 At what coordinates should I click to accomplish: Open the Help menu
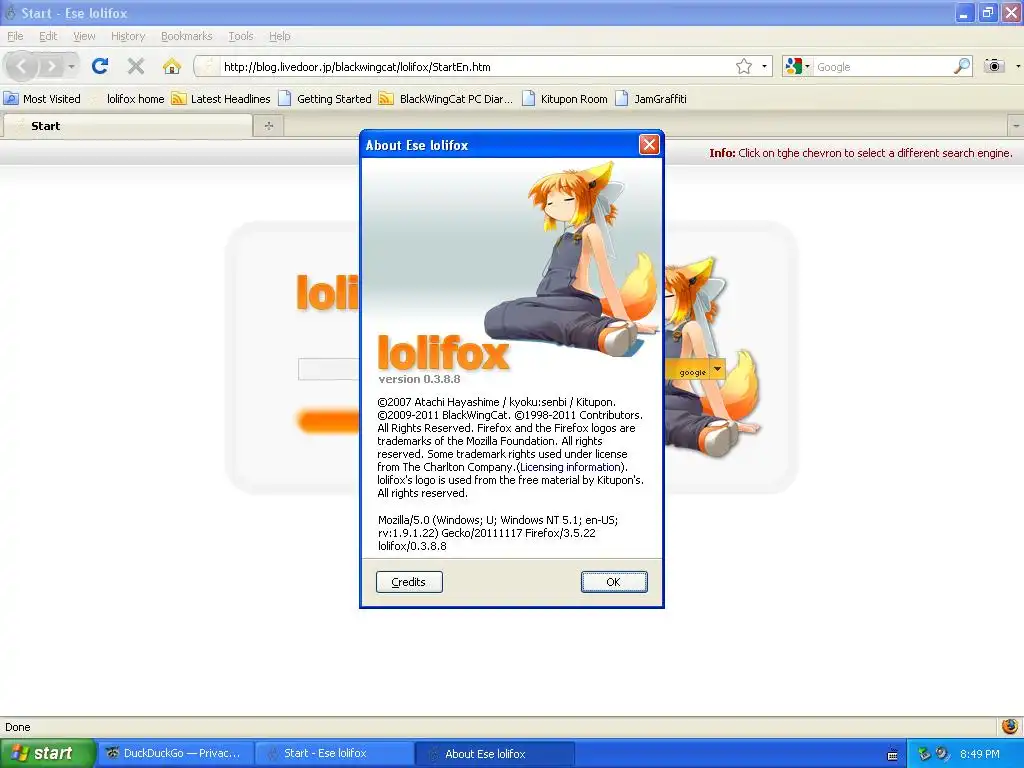click(280, 36)
